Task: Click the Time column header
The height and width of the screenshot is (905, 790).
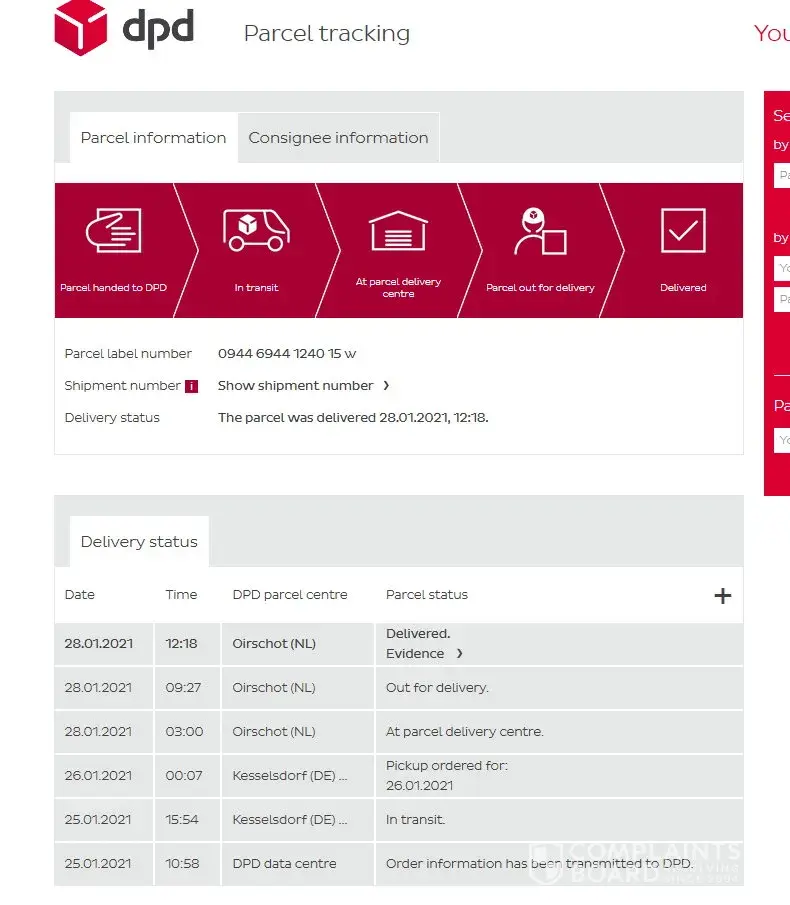Action: point(181,594)
